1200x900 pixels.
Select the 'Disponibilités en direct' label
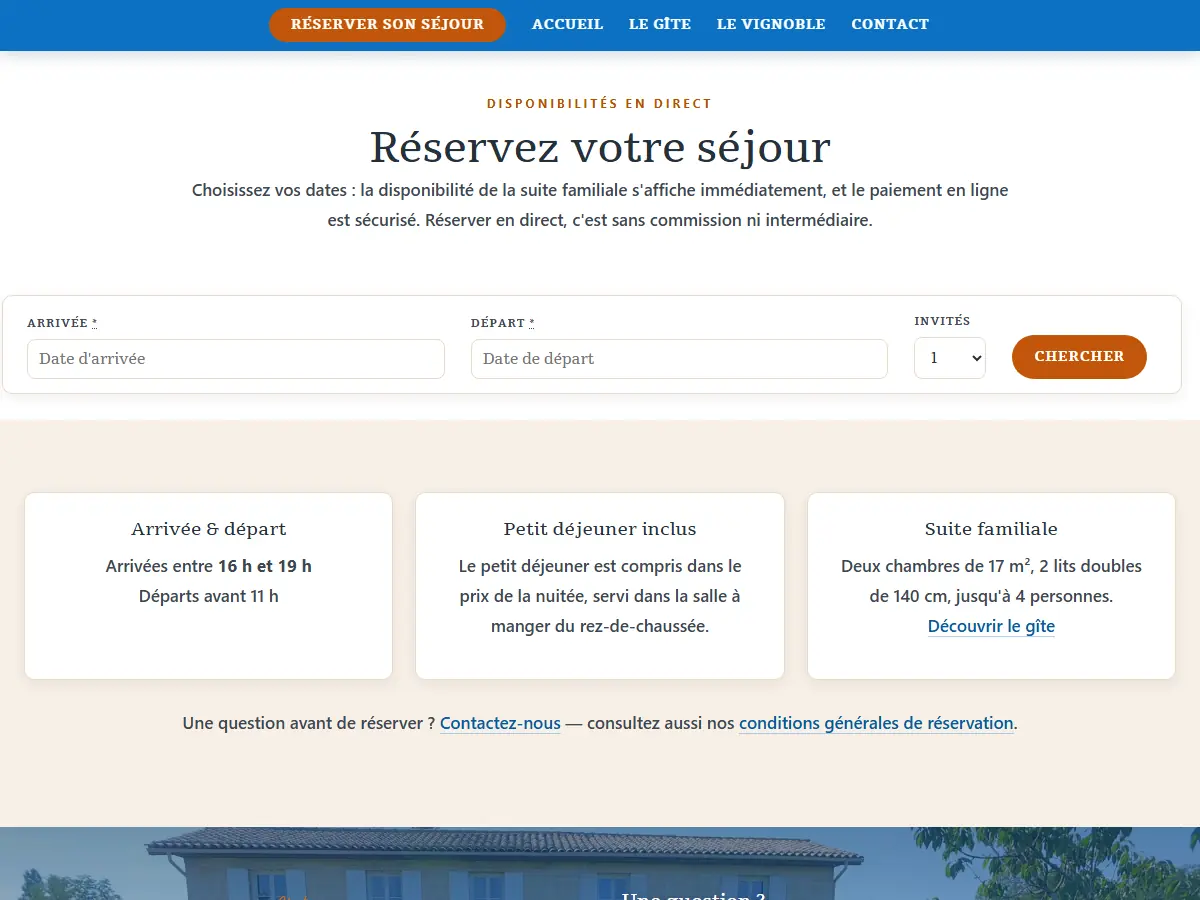pyautogui.click(x=600, y=104)
